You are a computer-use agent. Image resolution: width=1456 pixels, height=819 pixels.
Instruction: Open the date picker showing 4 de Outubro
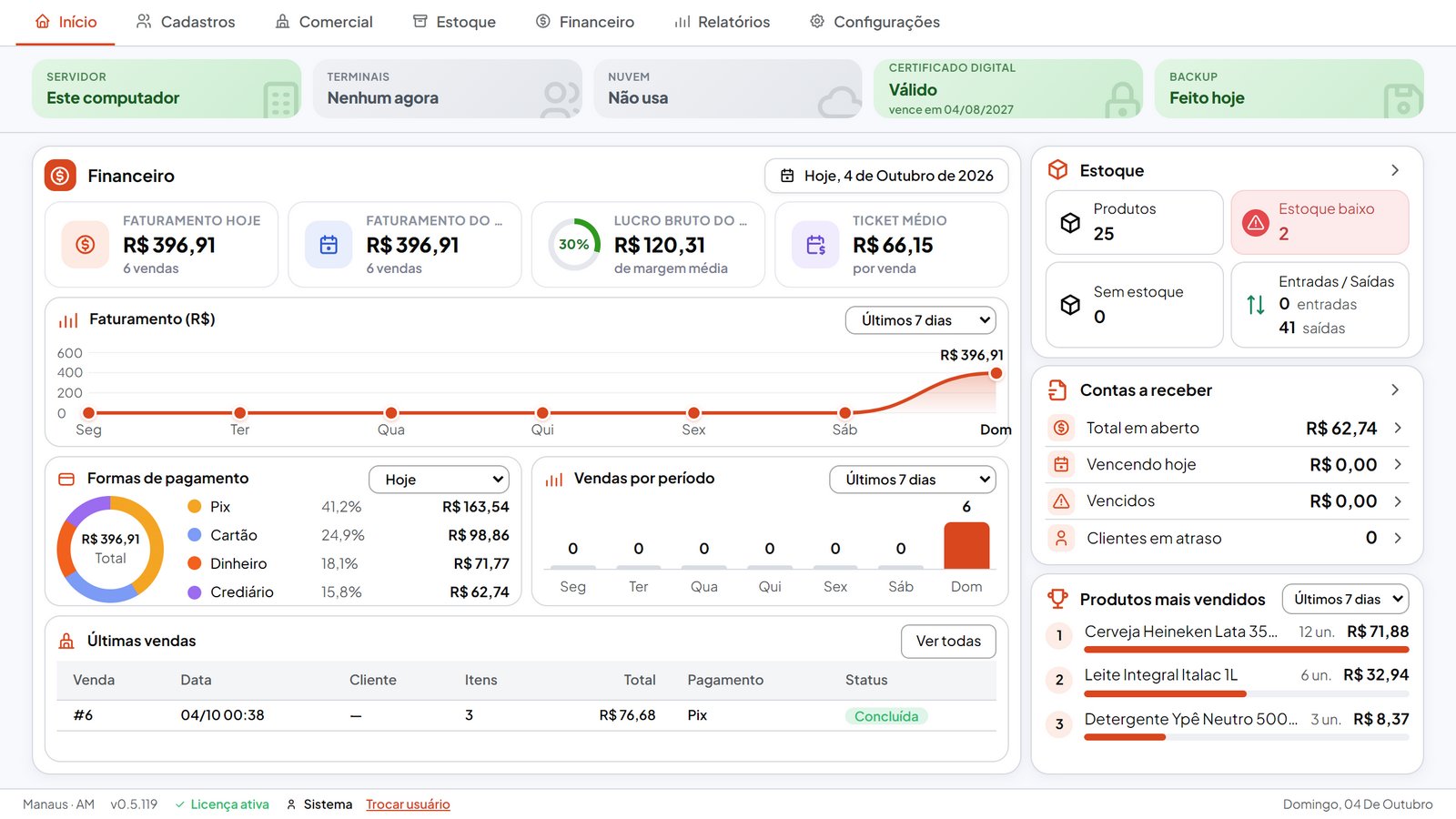[x=886, y=176]
